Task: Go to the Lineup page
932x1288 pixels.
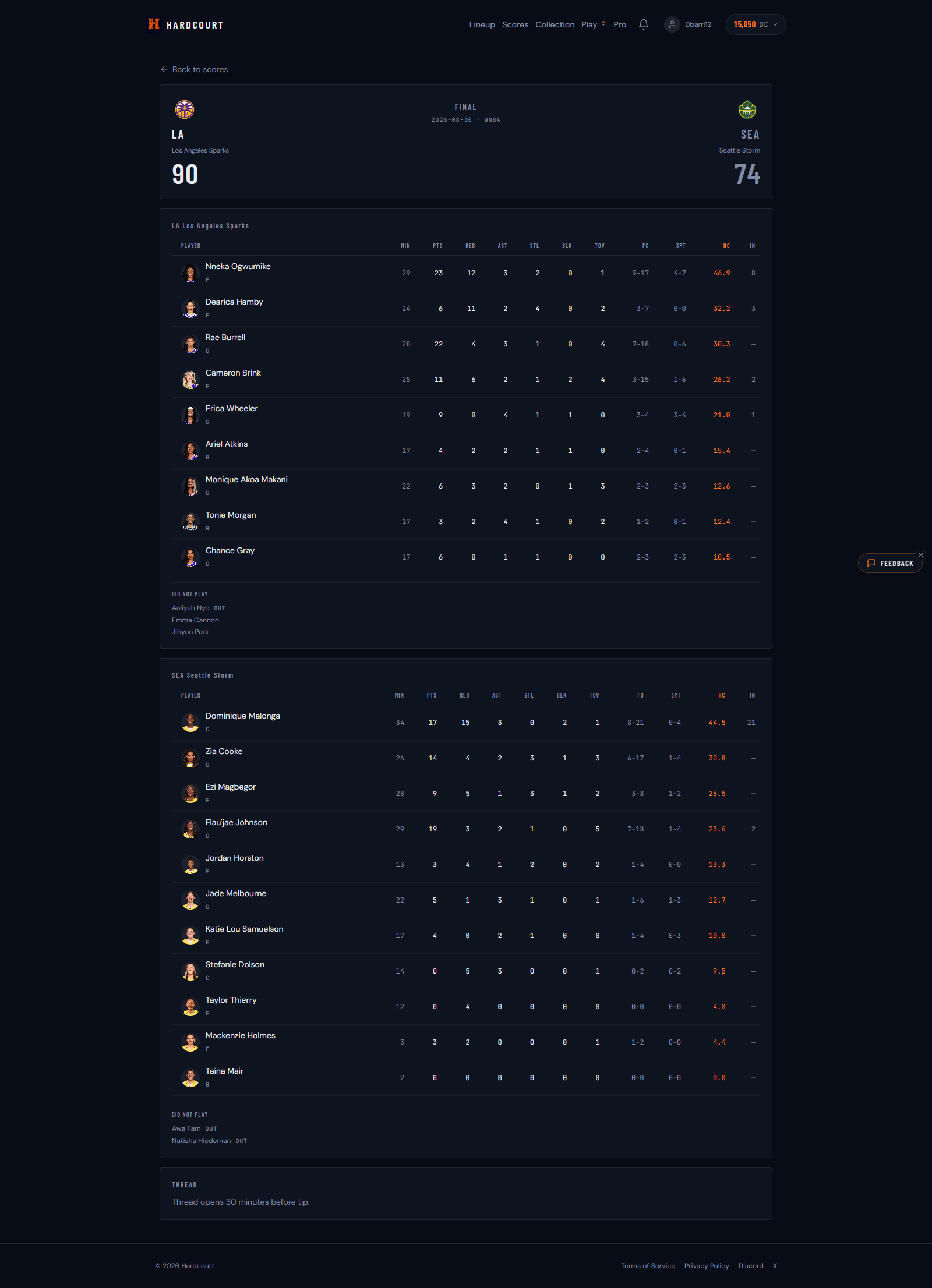Action: (x=482, y=24)
